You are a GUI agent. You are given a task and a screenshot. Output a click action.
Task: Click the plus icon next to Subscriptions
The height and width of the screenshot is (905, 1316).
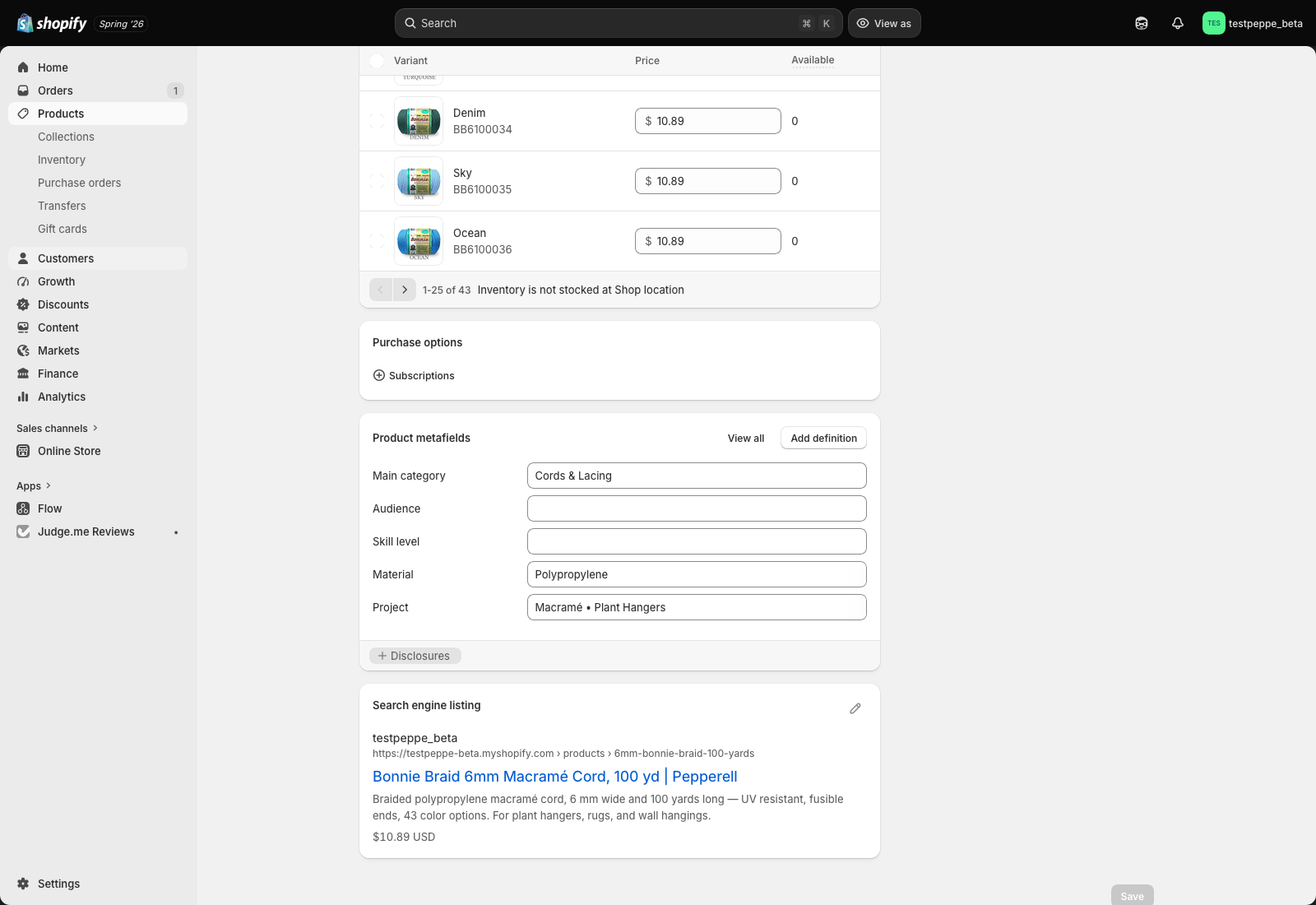click(379, 375)
